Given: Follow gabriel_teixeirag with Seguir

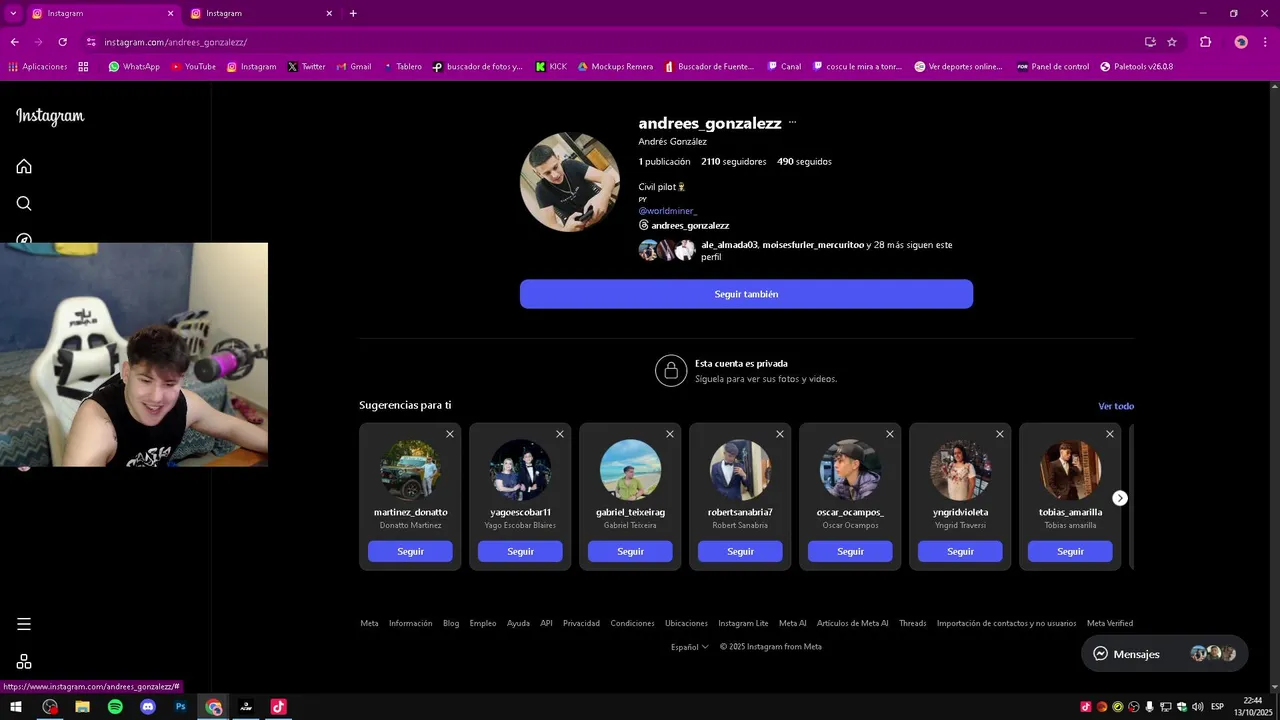Looking at the screenshot, I should coord(630,551).
